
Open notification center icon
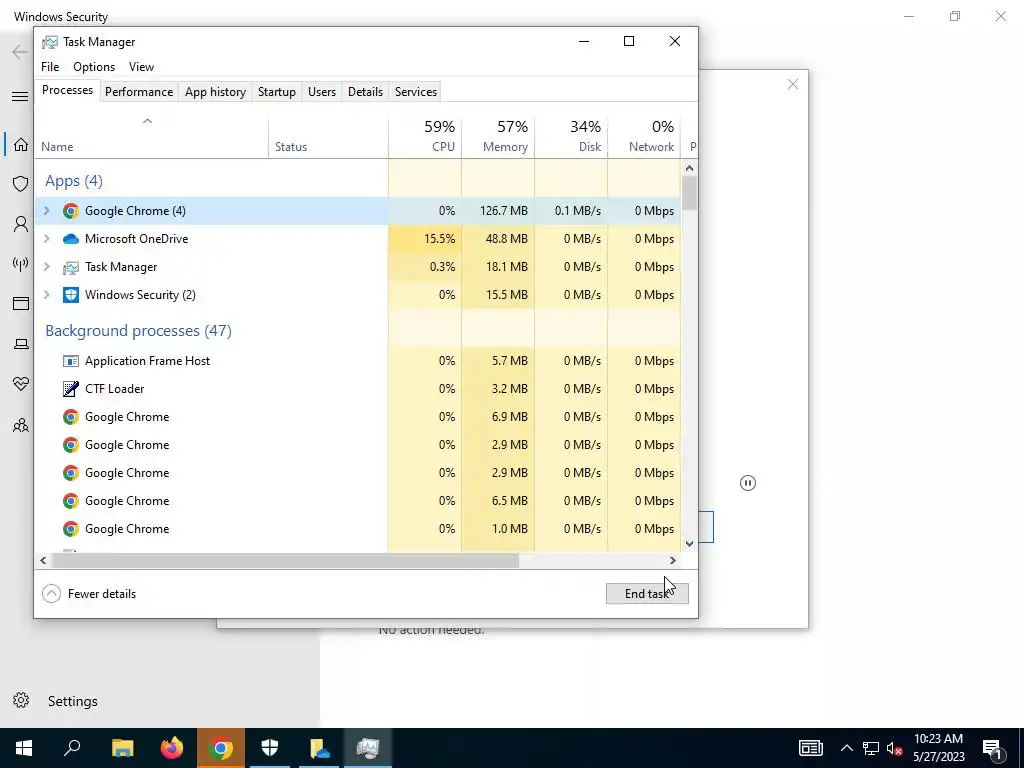(992, 748)
